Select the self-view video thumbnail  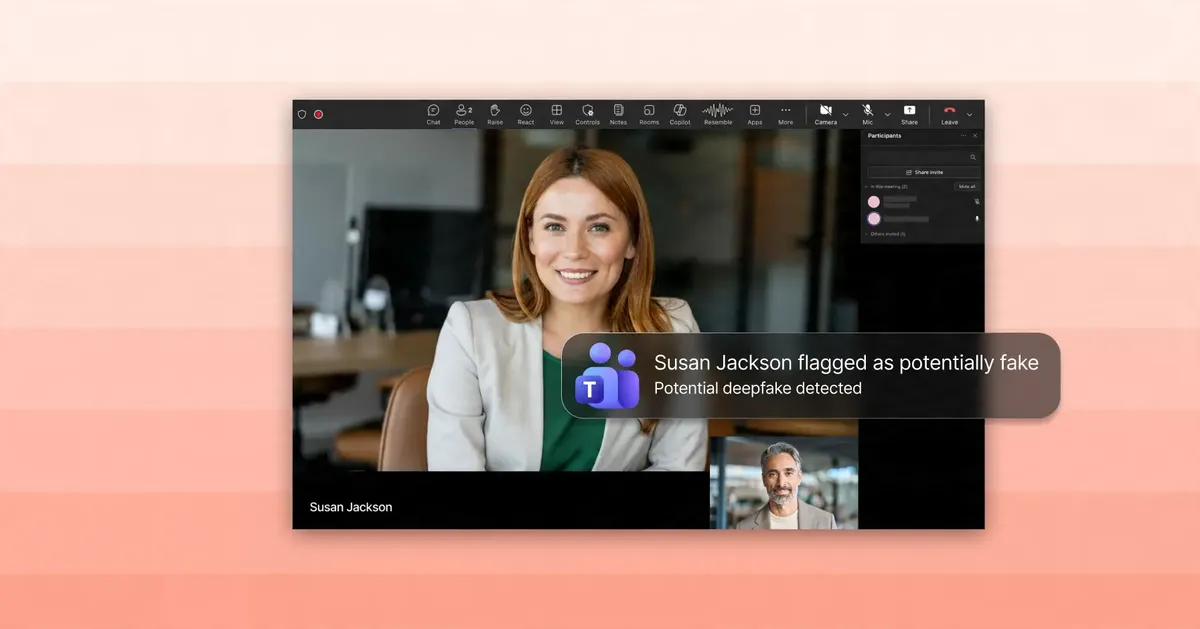[x=784, y=483]
